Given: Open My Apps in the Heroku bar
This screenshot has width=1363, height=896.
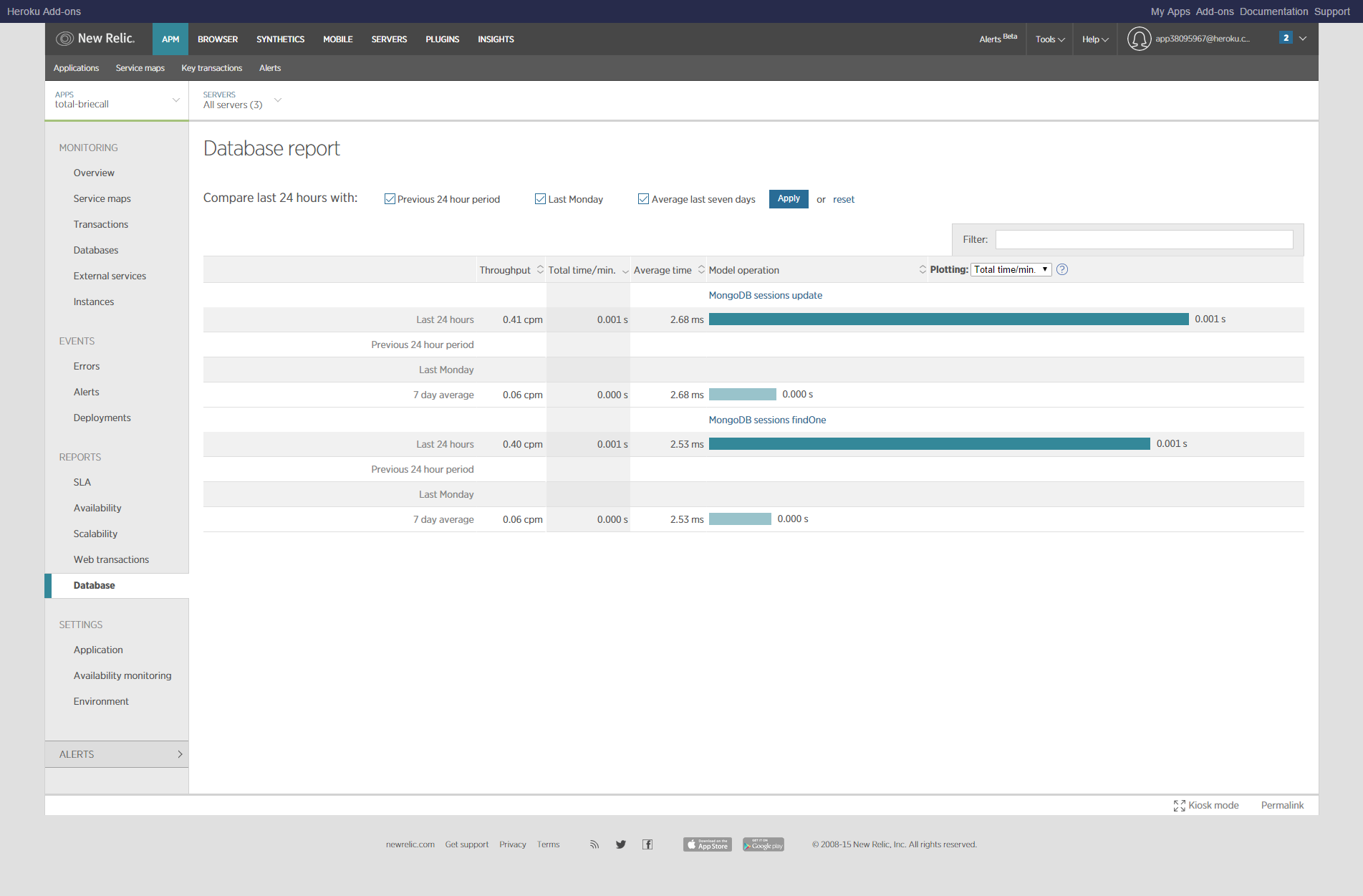Looking at the screenshot, I should point(1170,11).
